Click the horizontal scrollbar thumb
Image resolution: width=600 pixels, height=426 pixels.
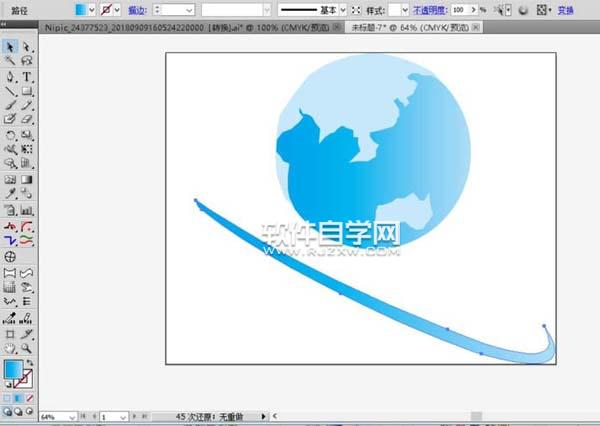coord(476,416)
